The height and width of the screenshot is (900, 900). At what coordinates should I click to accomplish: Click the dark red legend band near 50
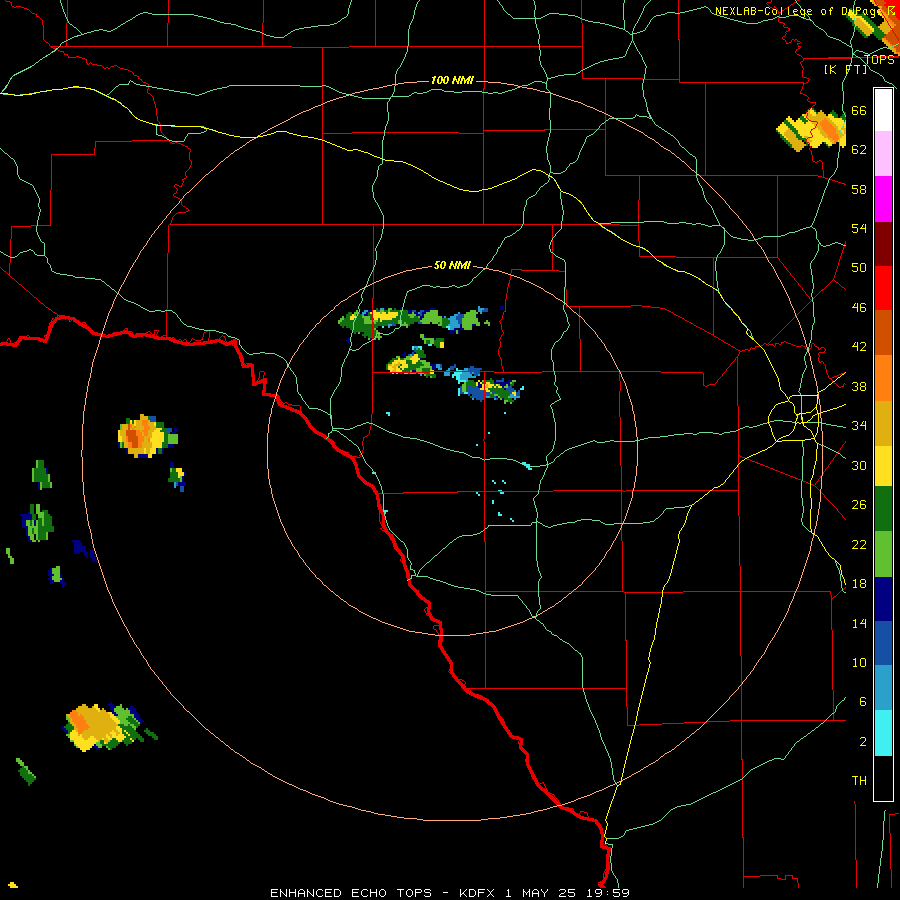tap(883, 244)
